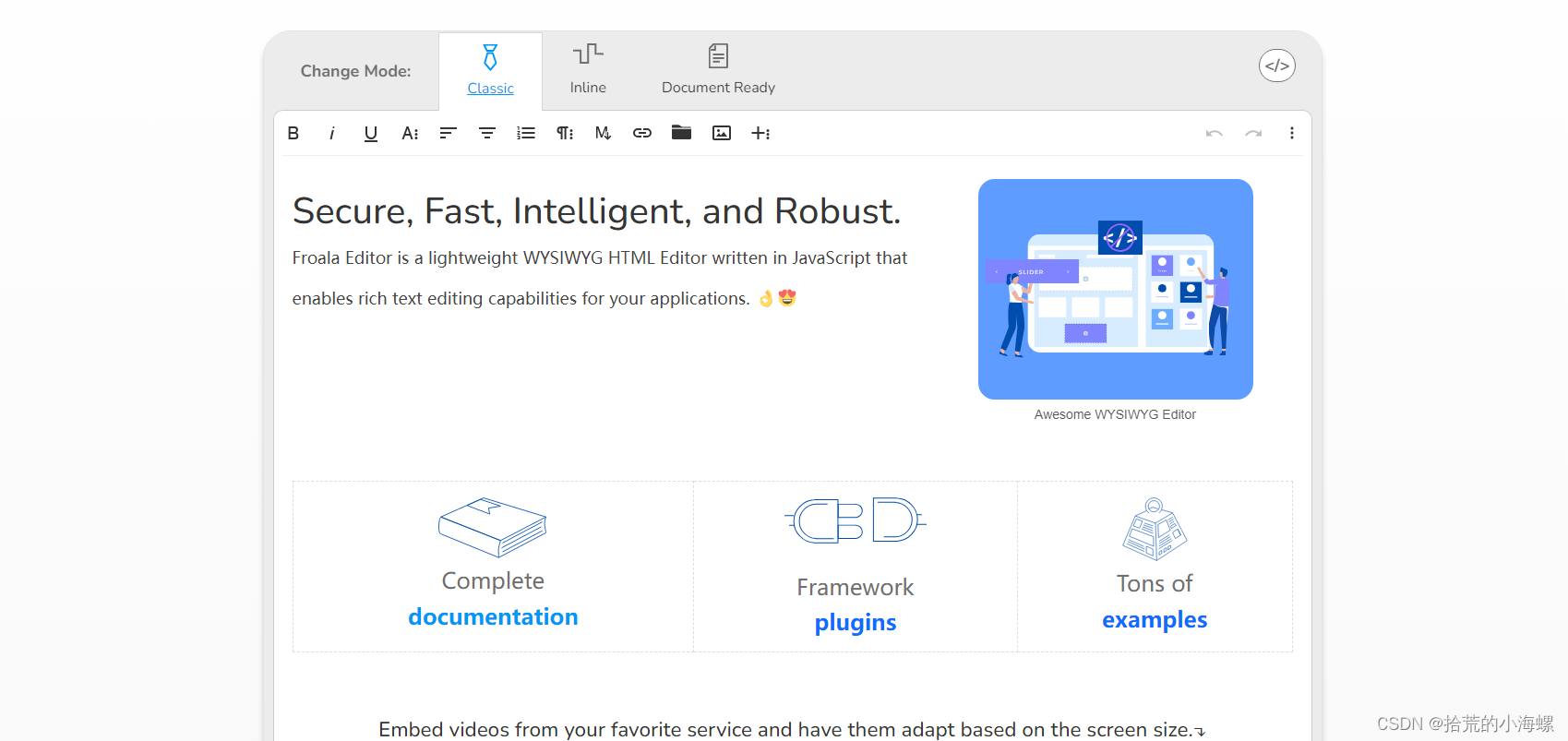Apply underline formatting
The image size is (1568, 741).
coord(371,133)
